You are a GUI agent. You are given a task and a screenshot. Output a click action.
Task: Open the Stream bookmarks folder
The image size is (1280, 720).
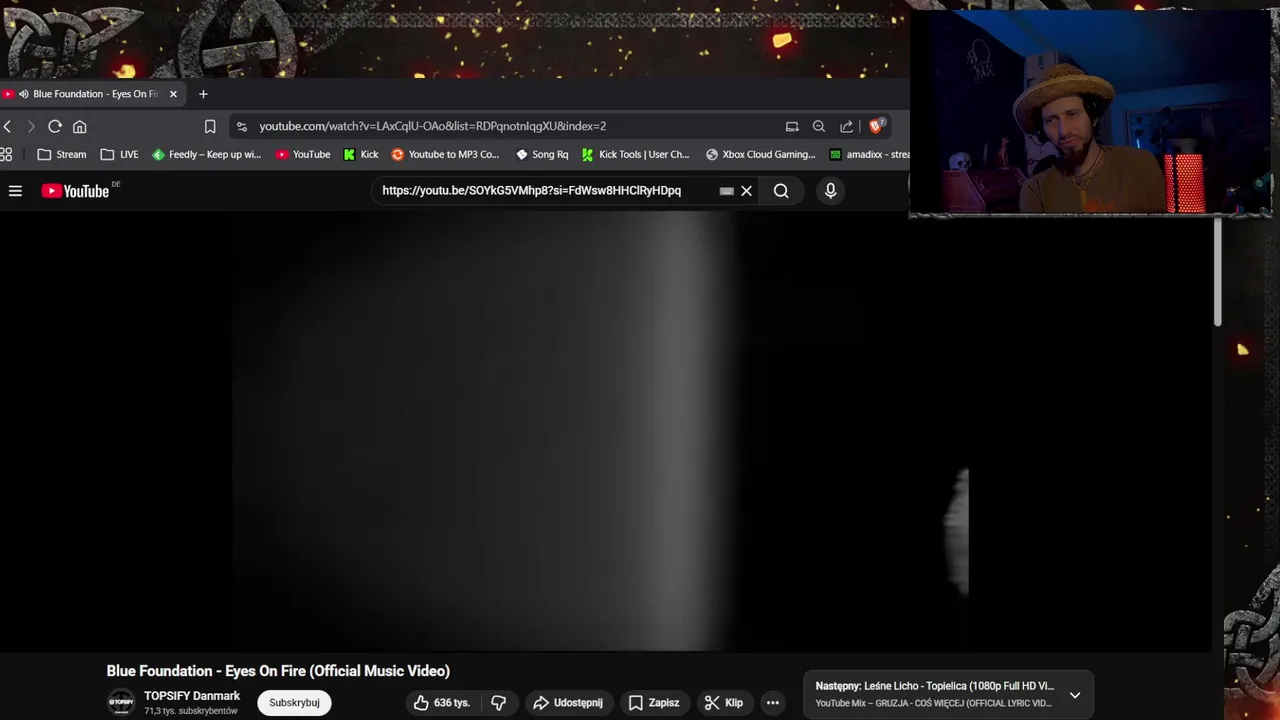tap(62, 154)
